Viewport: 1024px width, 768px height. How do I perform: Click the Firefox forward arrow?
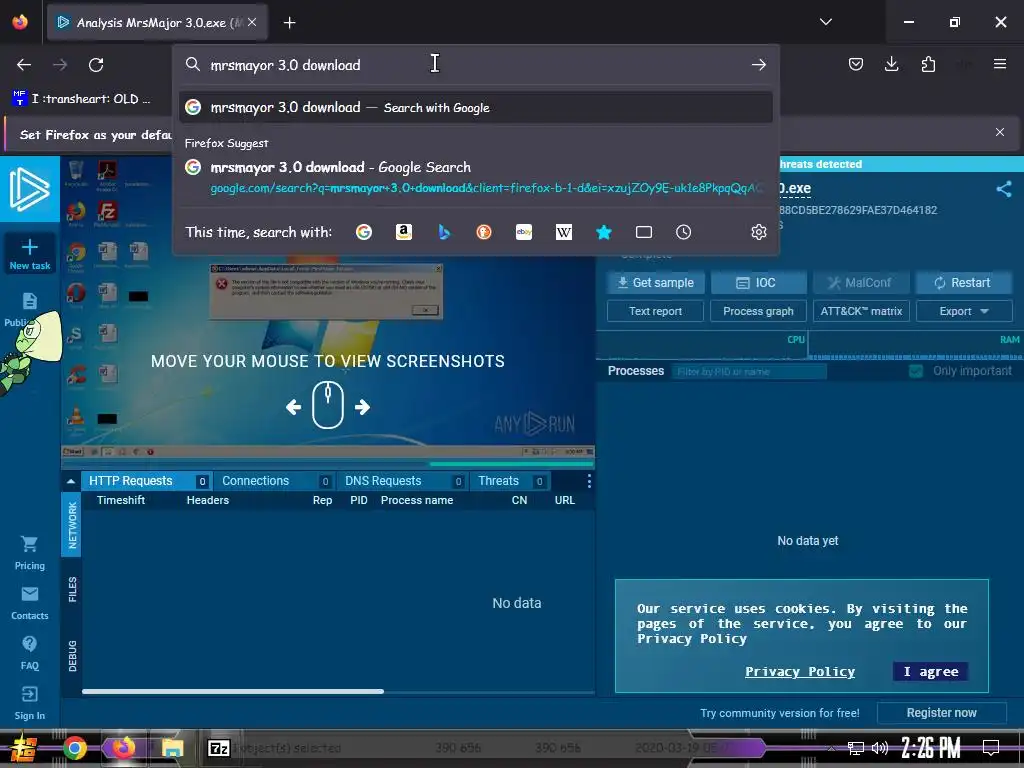(x=60, y=65)
